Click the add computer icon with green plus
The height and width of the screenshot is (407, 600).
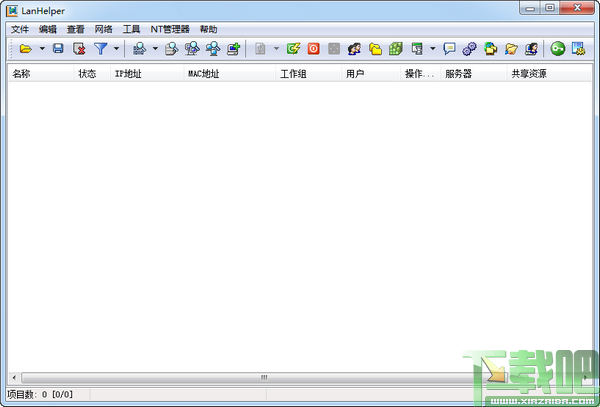click(233, 49)
